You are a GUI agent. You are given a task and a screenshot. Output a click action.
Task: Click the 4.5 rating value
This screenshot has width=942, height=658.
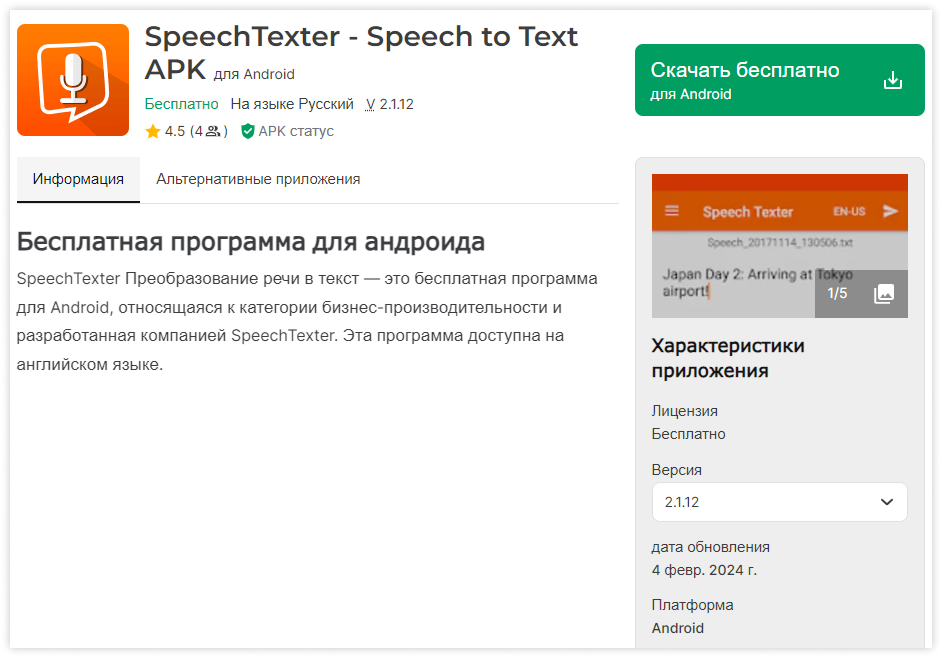point(175,131)
